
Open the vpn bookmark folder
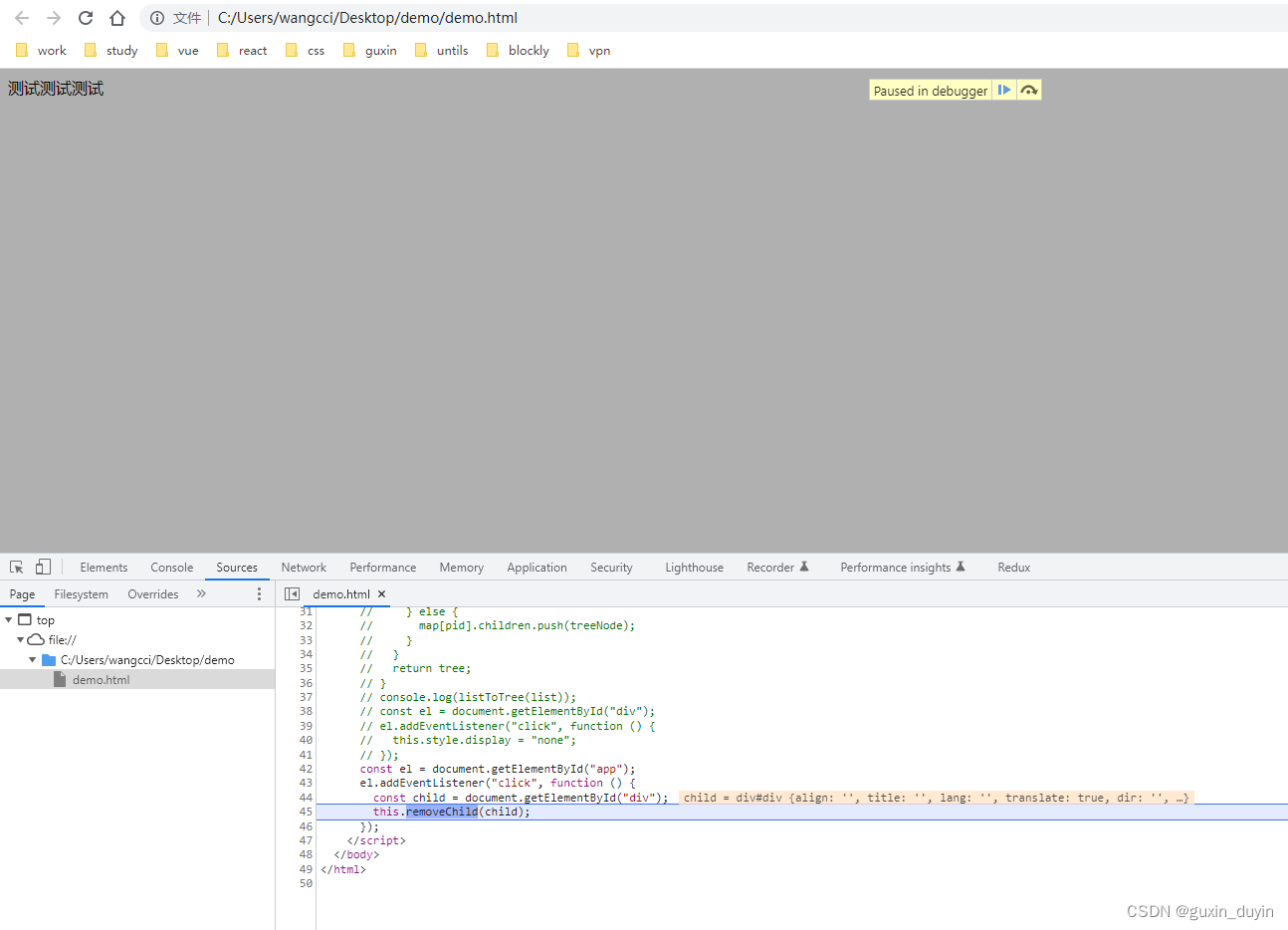(588, 50)
